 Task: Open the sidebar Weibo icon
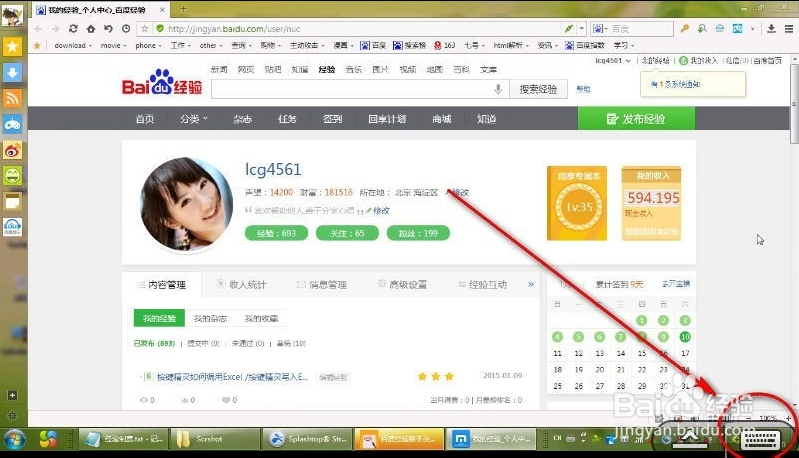(x=12, y=150)
